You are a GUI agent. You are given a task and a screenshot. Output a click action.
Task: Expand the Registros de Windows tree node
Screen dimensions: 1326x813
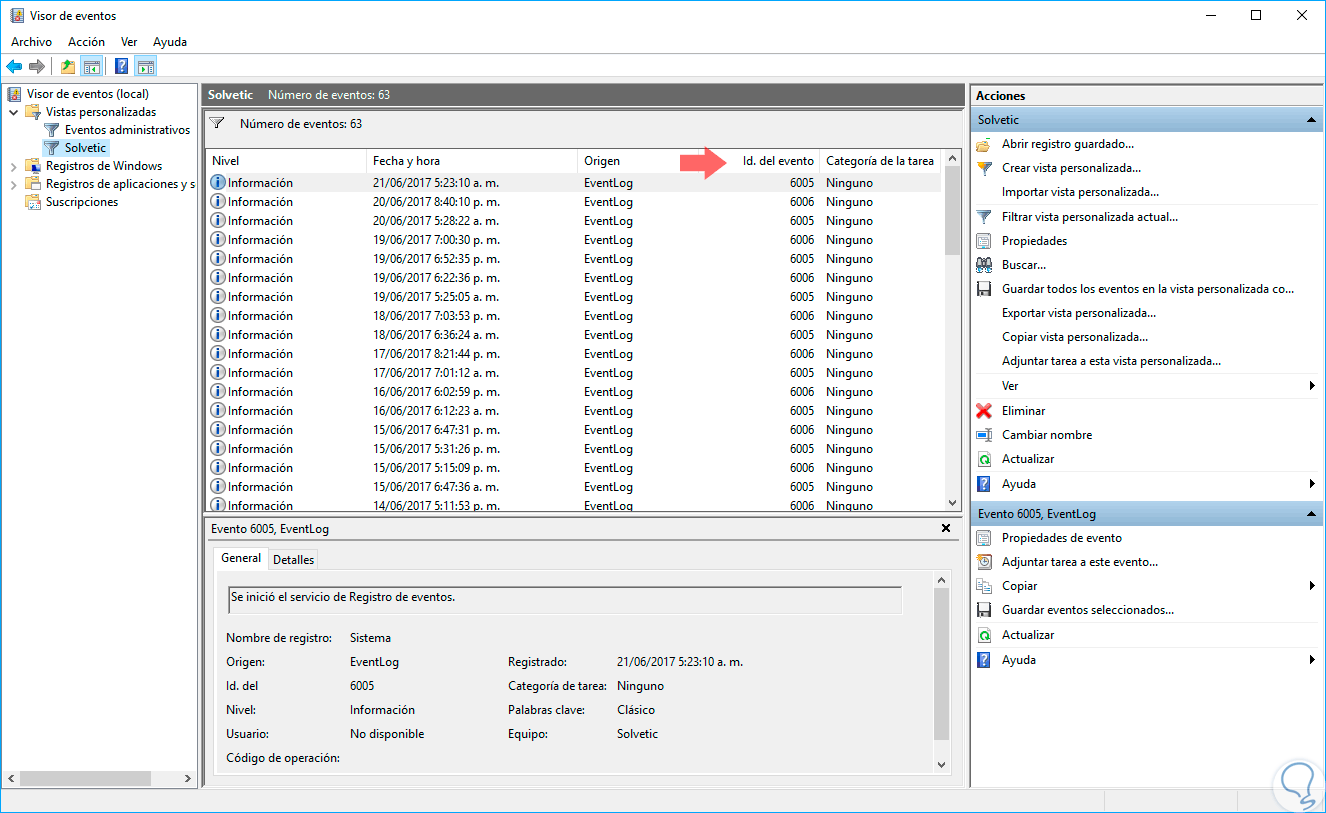14,166
